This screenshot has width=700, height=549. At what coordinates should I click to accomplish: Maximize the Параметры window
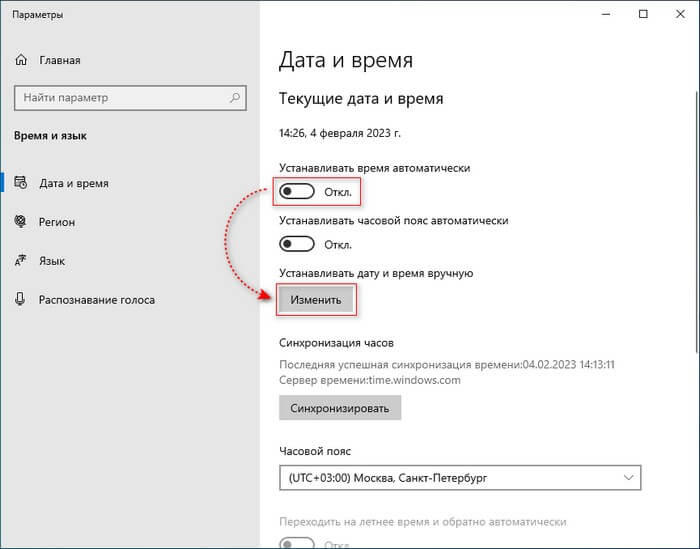(x=643, y=14)
